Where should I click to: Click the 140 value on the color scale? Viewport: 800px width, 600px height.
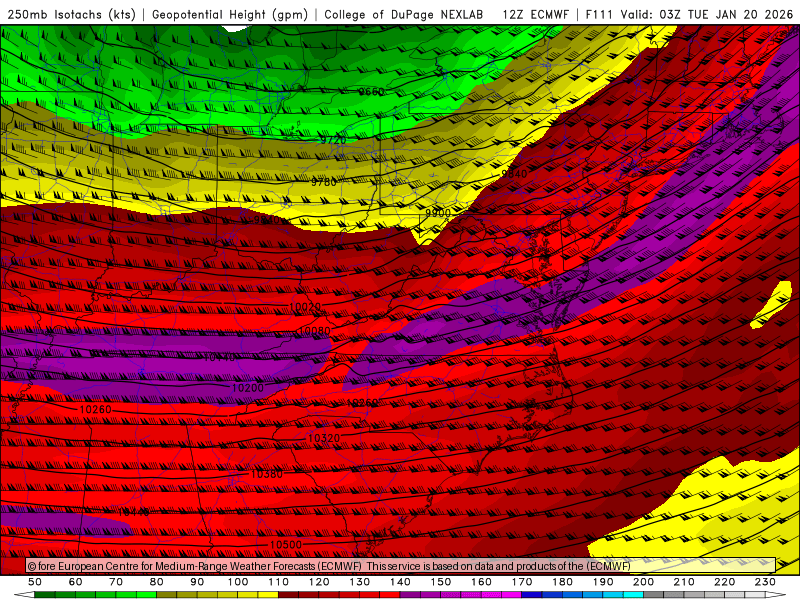pos(400,582)
